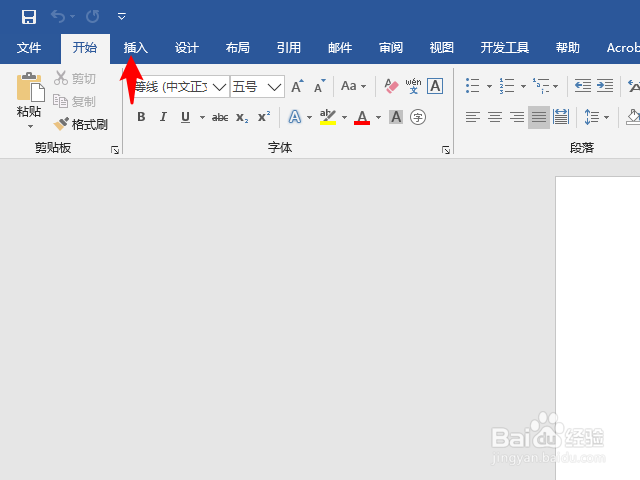Apply bullet list formatting

pyautogui.click(x=473, y=86)
